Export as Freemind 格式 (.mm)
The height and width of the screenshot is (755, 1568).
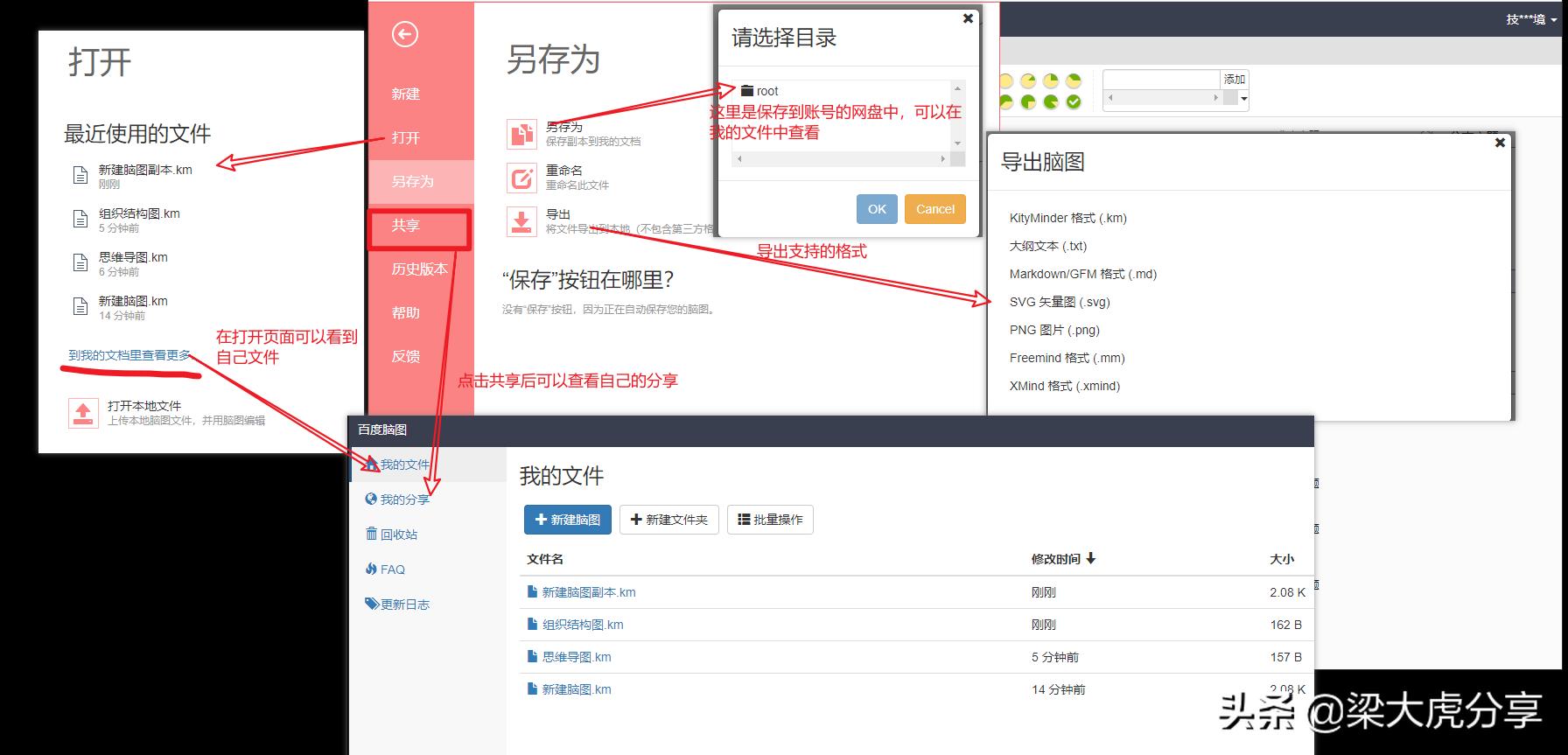coord(1067,358)
